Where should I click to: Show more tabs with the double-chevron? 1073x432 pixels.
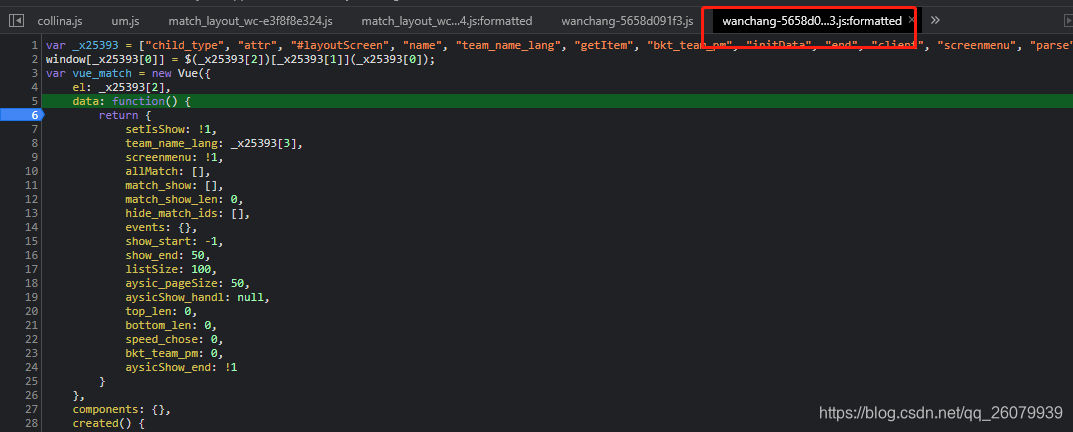pos(935,20)
